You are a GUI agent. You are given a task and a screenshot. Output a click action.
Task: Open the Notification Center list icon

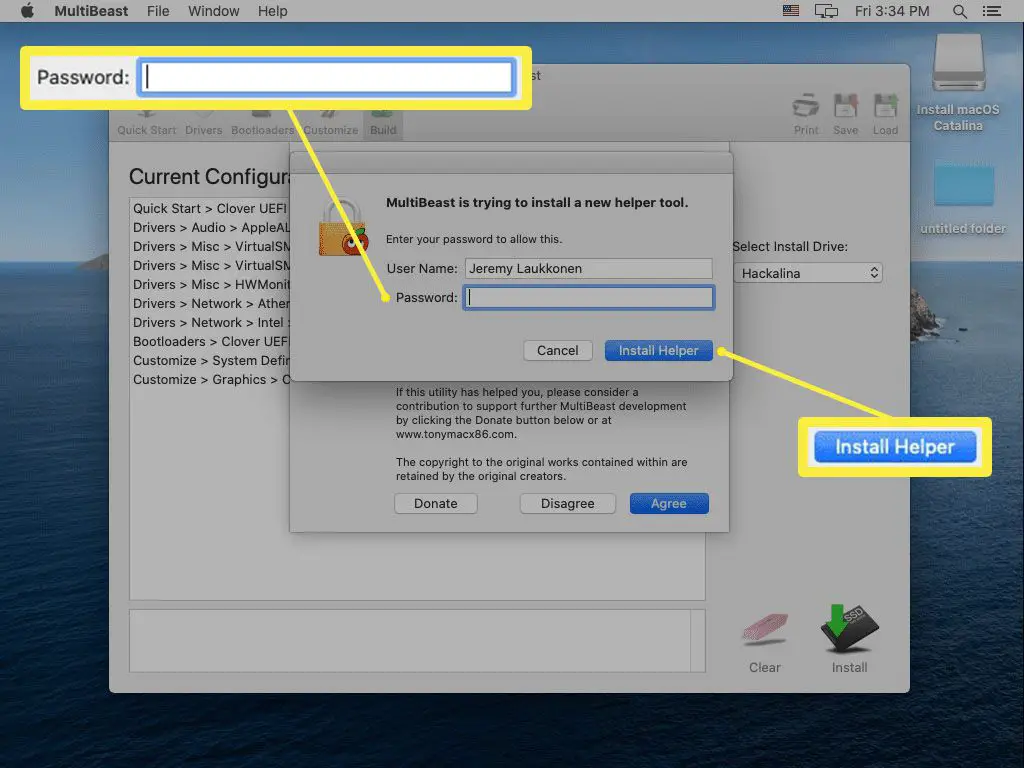(991, 11)
